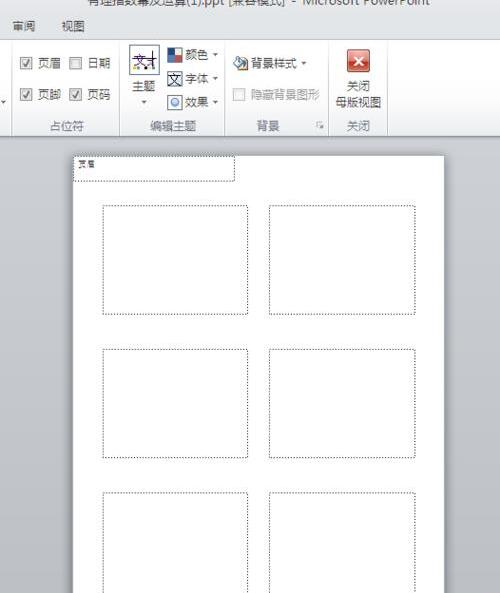500x593 pixels.
Task: Select the top-left slide placeholder thumbnail
Action: coord(175,260)
